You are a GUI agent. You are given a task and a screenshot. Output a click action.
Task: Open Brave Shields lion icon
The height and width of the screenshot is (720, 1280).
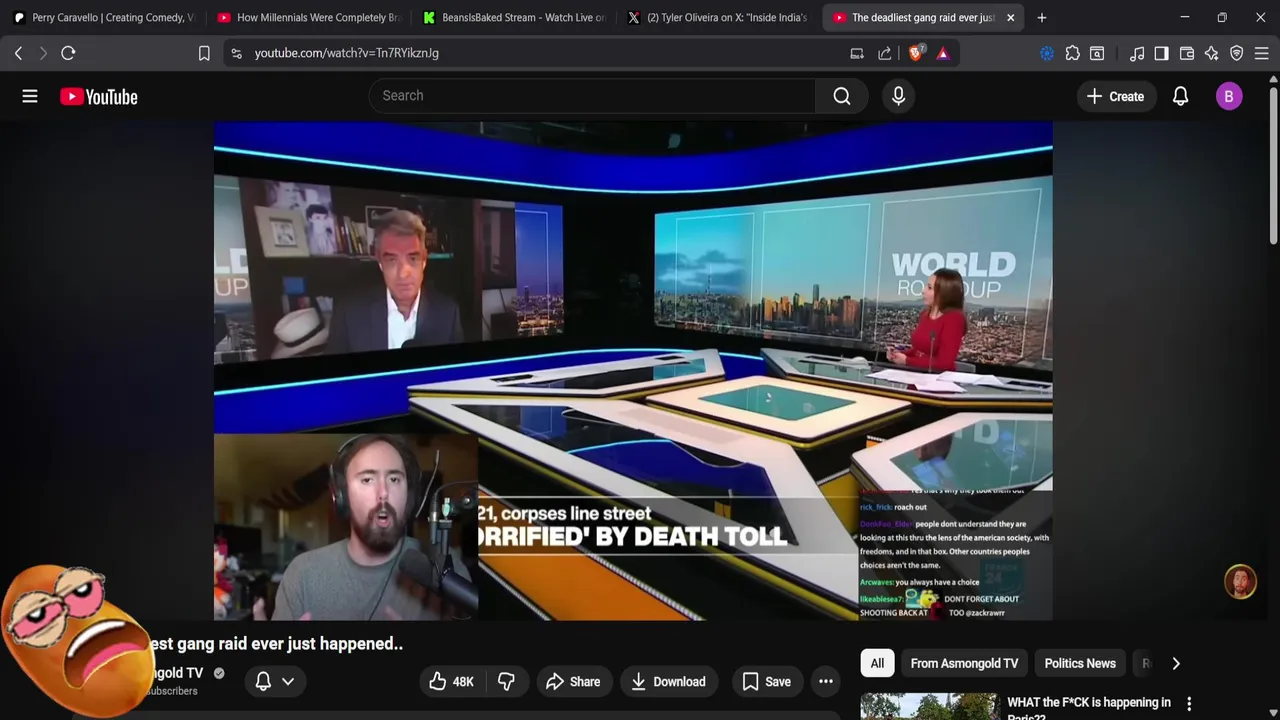tap(915, 53)
